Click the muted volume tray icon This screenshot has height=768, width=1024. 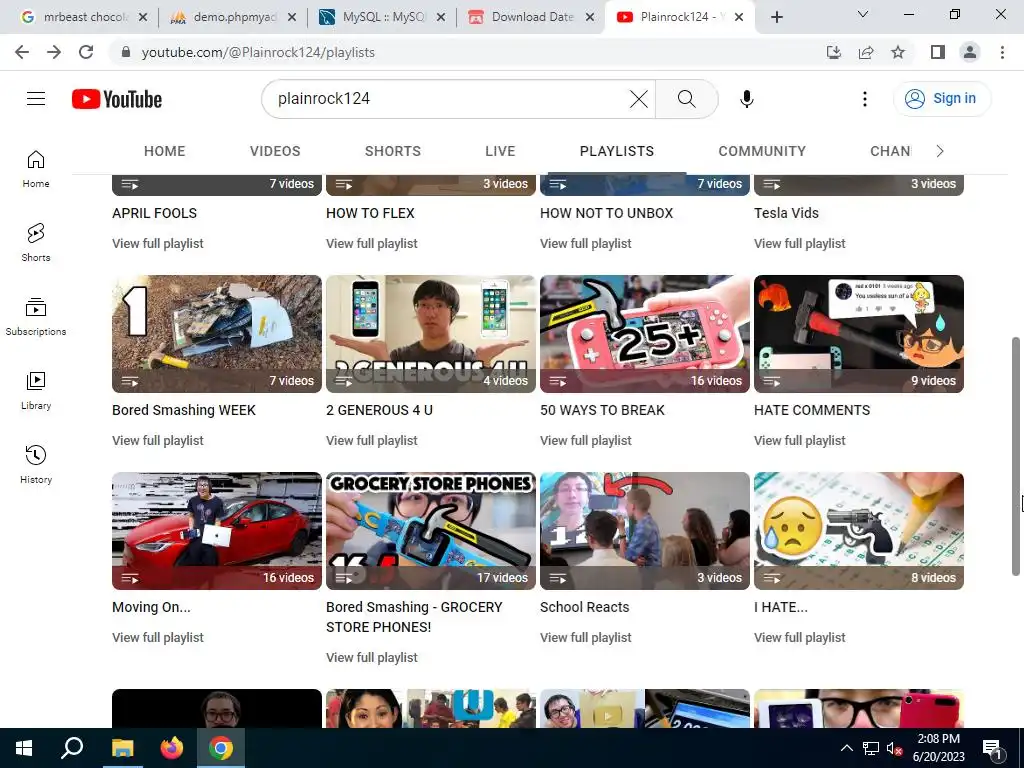pyautogui.click(x=894, y=749)
